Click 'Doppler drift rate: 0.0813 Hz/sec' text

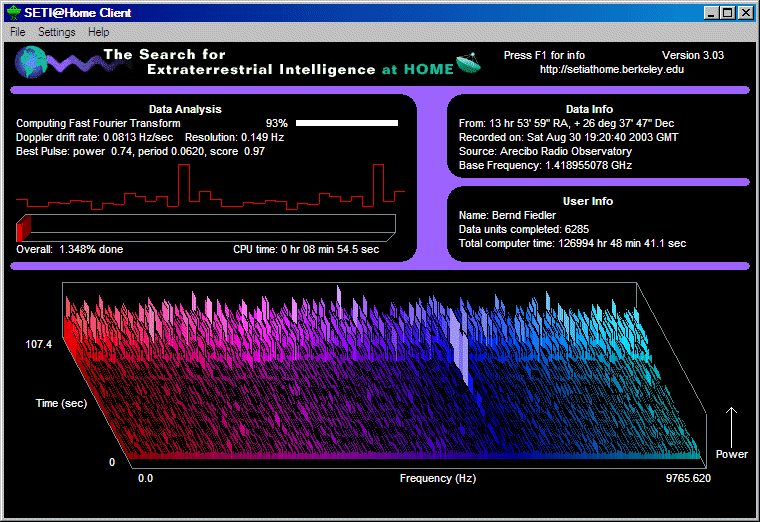[x=94, y=138]
